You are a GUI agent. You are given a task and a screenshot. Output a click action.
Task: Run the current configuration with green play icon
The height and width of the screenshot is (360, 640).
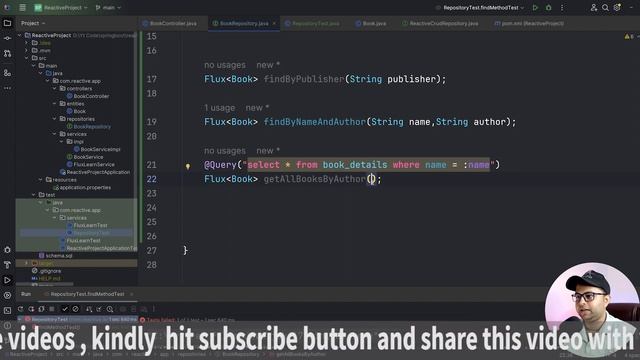535,8
